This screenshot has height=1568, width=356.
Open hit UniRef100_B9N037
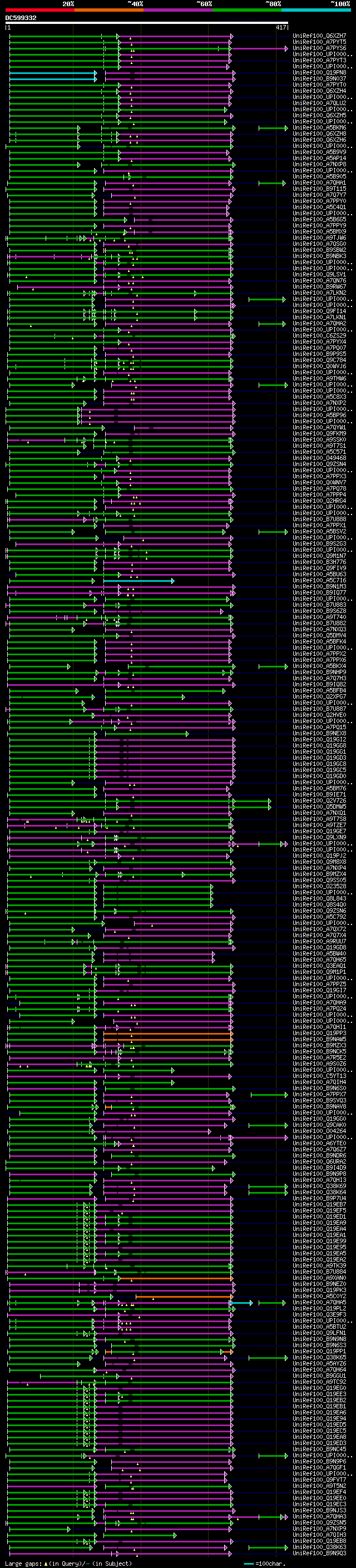(x=319, y=78)
